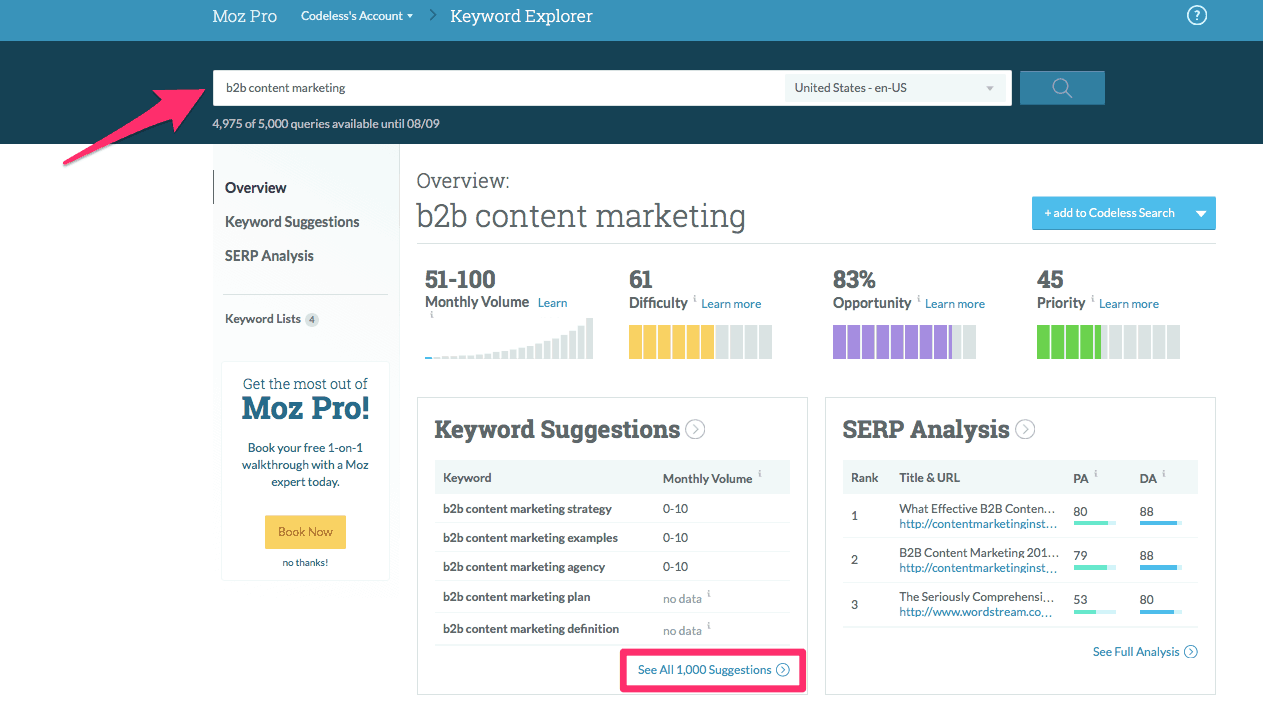The image size is (1263, 702).
Task: Select keyword b2b content marketing examples
Action: (530, 538)
